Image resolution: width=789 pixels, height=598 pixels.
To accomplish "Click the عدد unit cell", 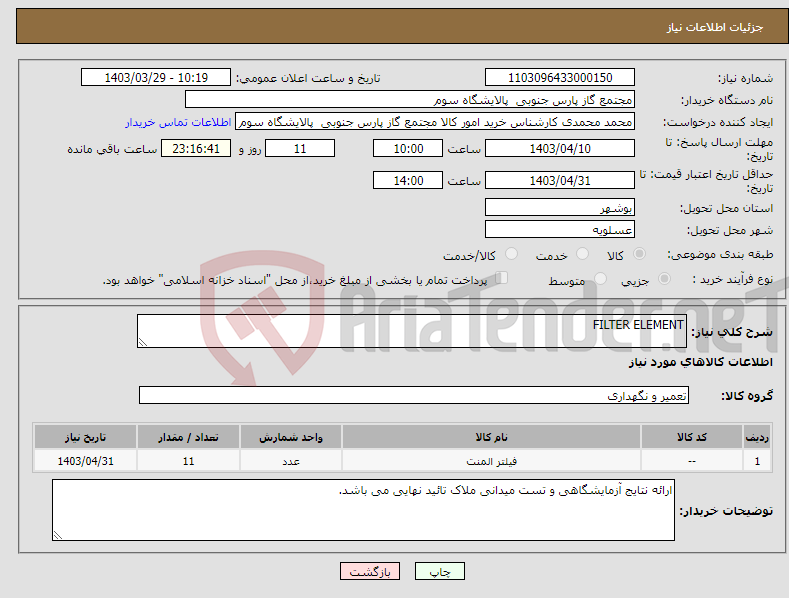I will click(291, 461).
